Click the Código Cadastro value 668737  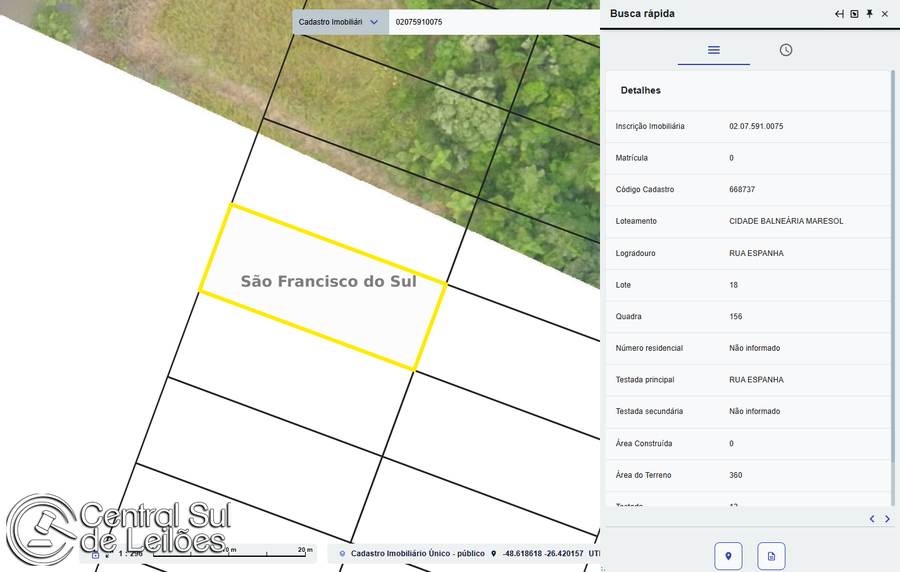(x=742, y=189)
